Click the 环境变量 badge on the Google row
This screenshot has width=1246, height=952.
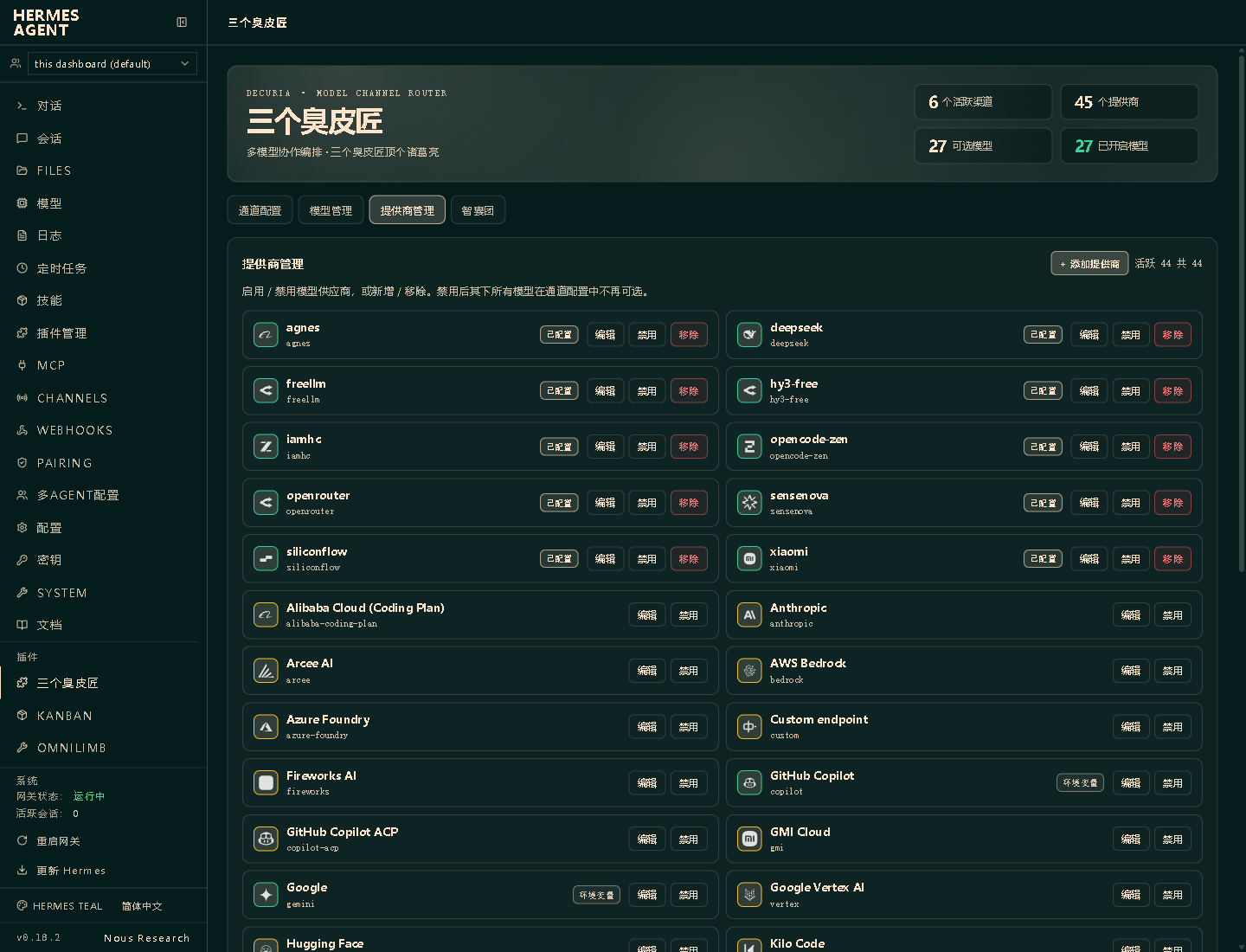pos(596,895)
